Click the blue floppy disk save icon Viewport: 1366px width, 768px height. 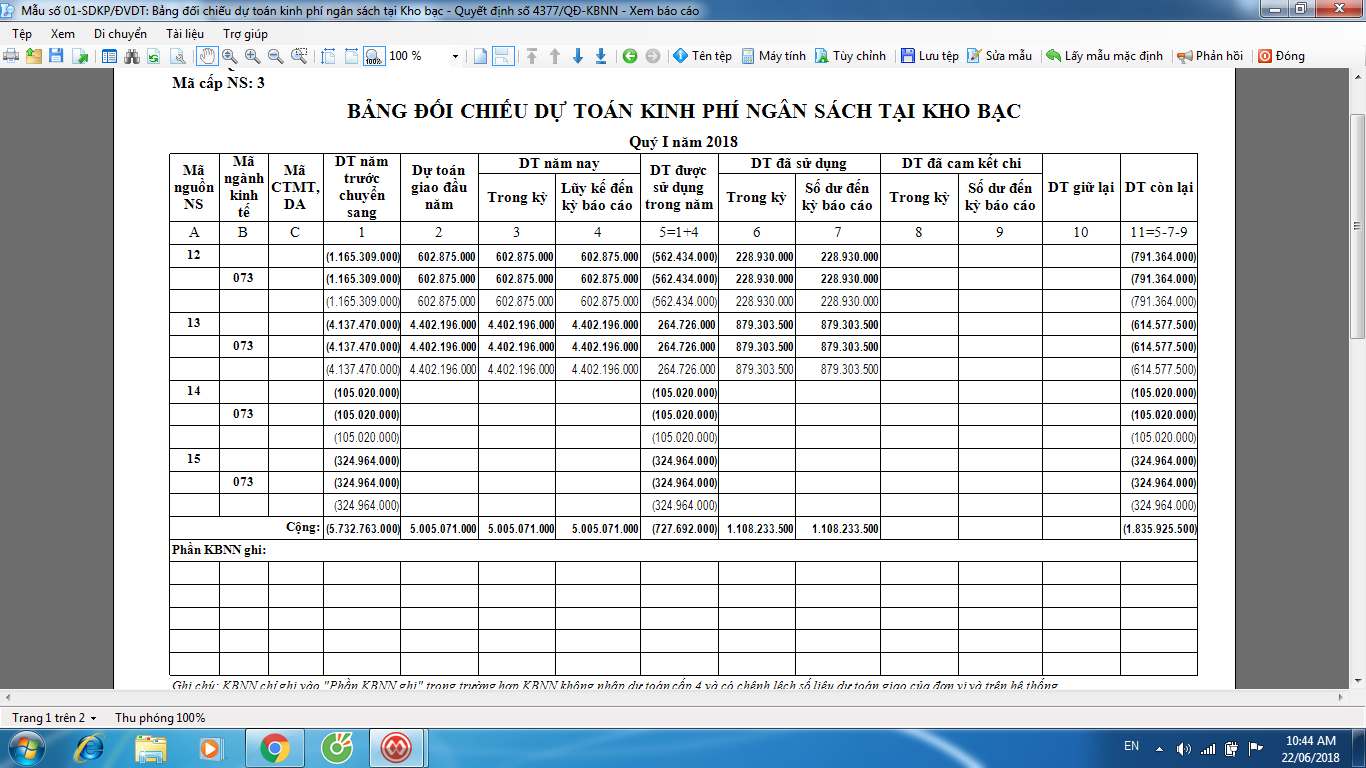click(x=56, y=56)
